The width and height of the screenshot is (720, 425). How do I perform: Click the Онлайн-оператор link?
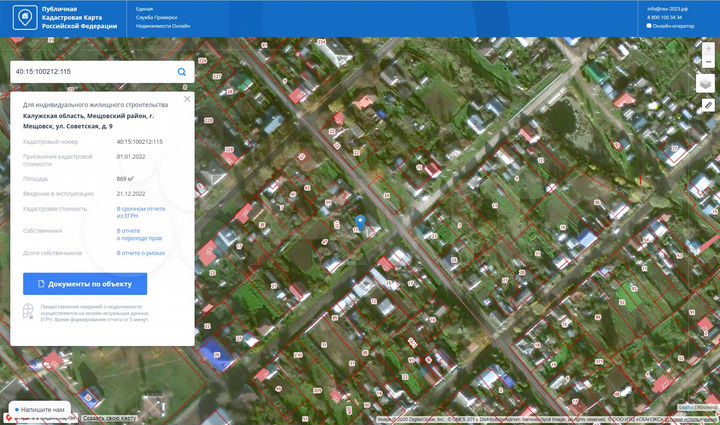pyautogui.click(x=673, y=26)
